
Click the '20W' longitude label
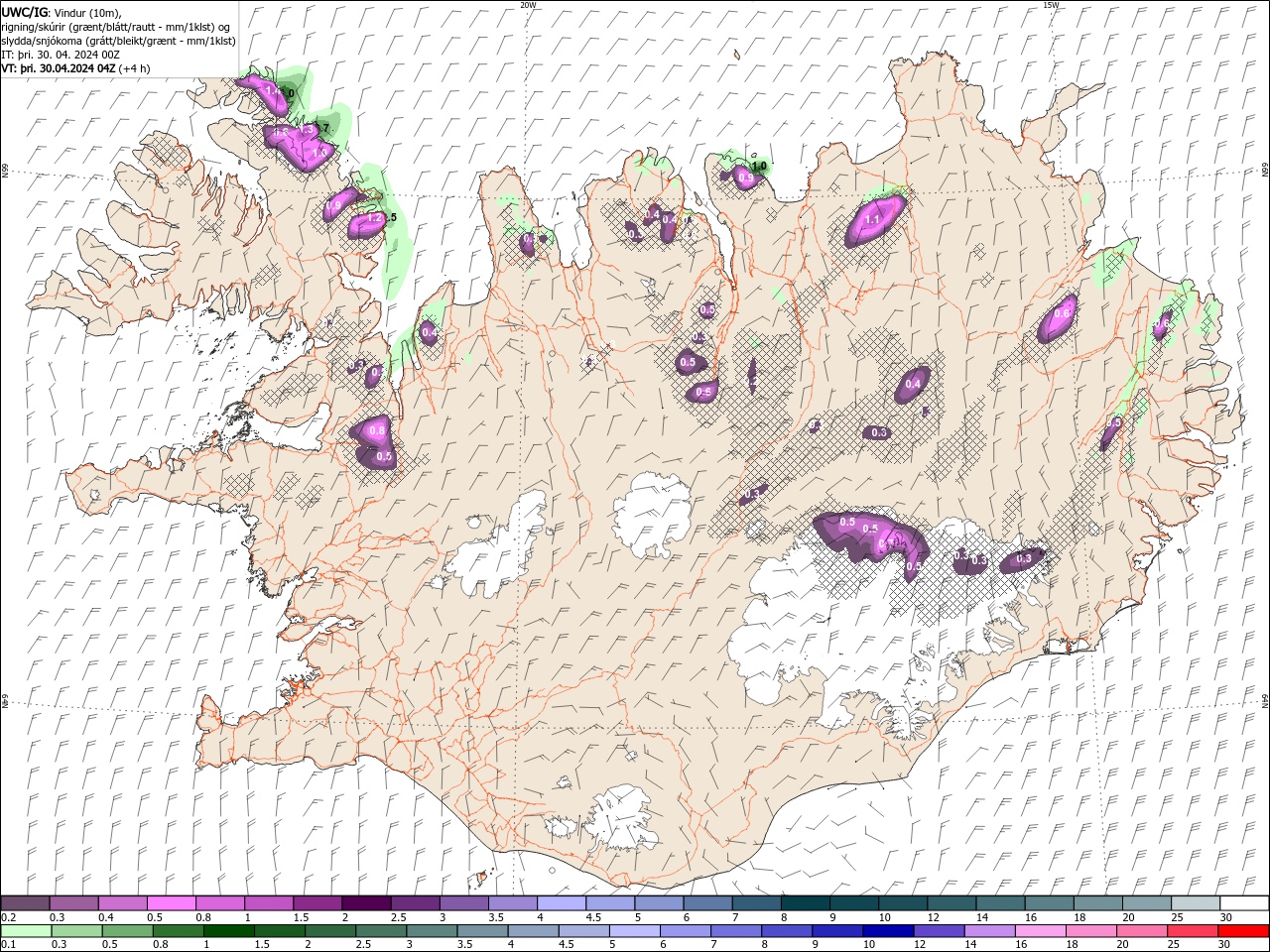(x=528, y=5)
